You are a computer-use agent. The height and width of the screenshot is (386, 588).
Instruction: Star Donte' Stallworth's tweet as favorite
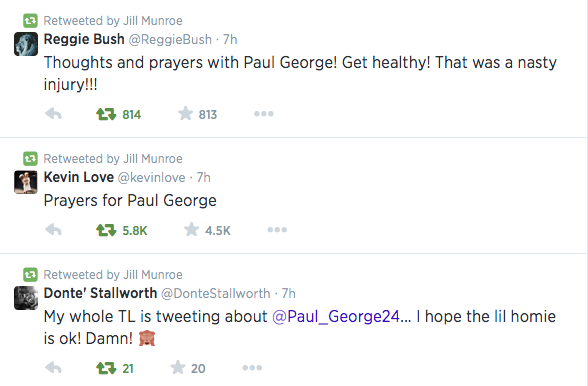pyautogui.click(x=178, y=367)
